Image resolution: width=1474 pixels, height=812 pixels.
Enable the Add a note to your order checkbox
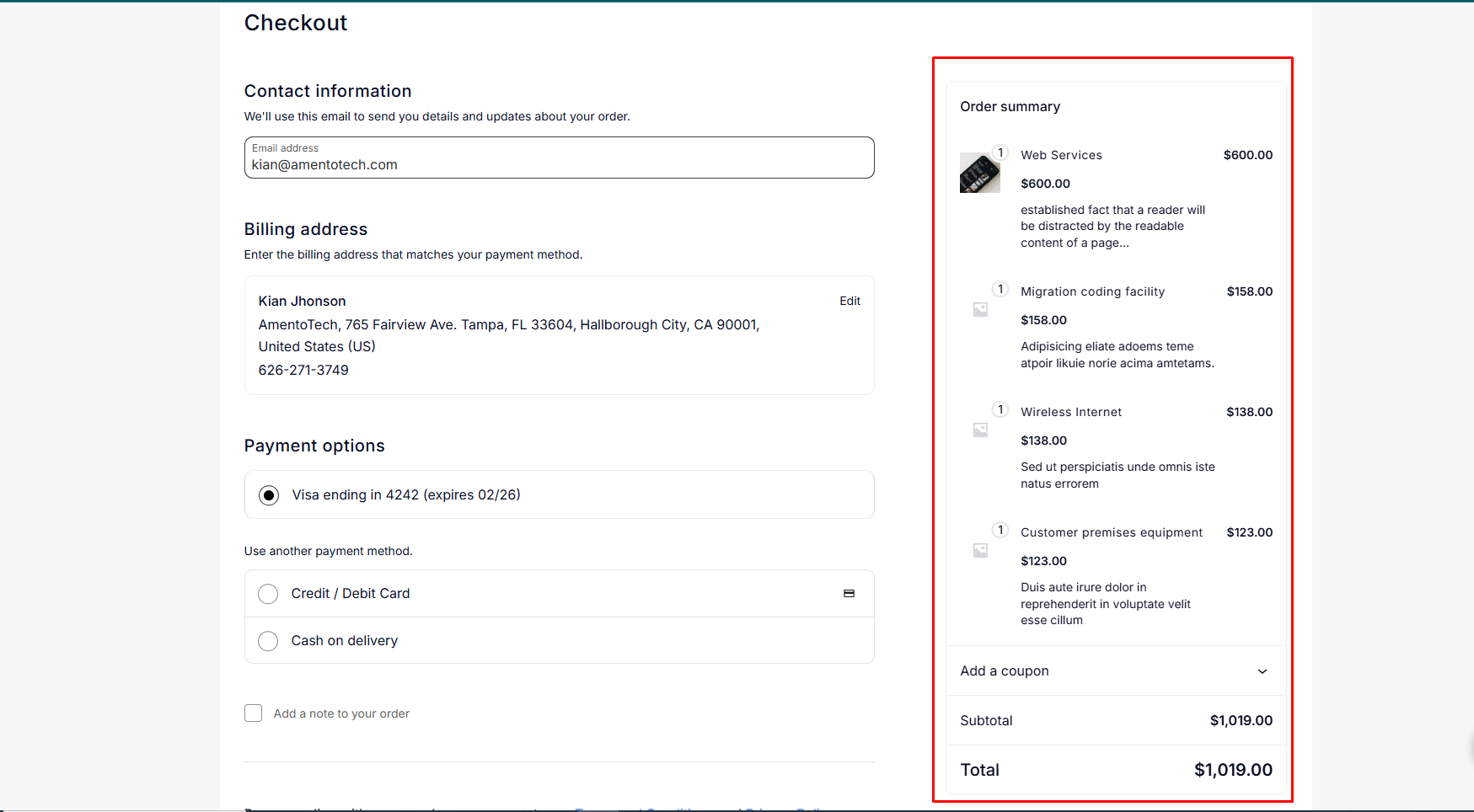tap(254, 713)
